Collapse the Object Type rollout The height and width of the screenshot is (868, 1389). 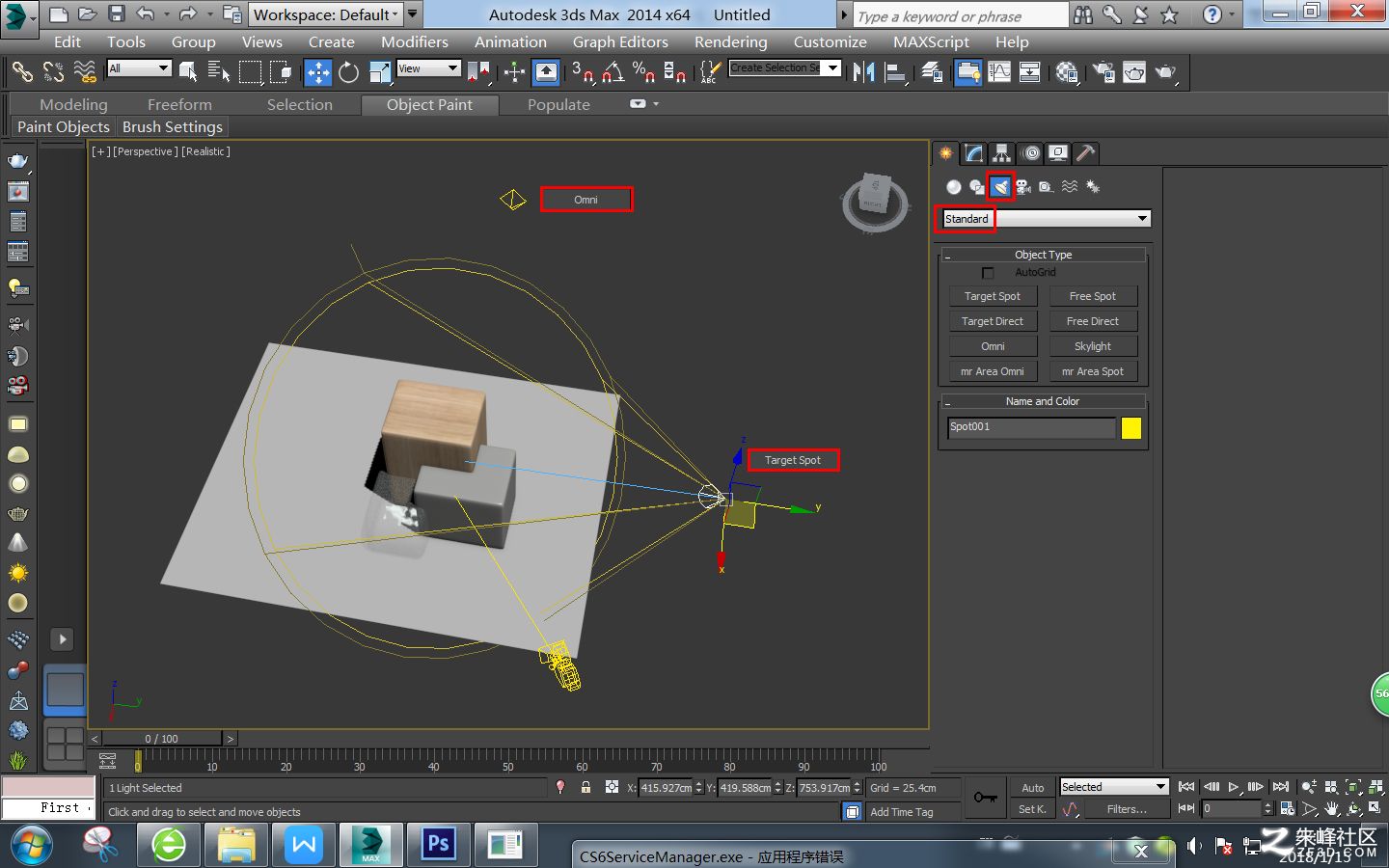click(1043, 255)
